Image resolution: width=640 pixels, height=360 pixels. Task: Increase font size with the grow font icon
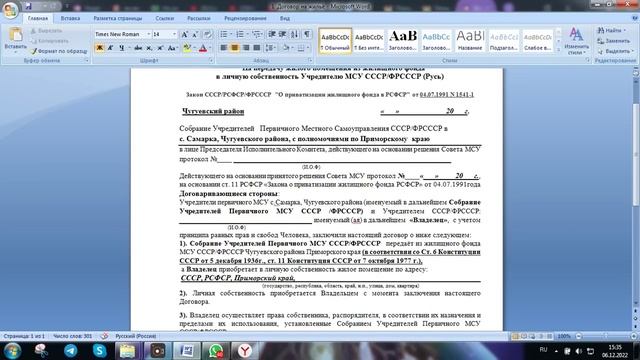(x=184, y=34)
